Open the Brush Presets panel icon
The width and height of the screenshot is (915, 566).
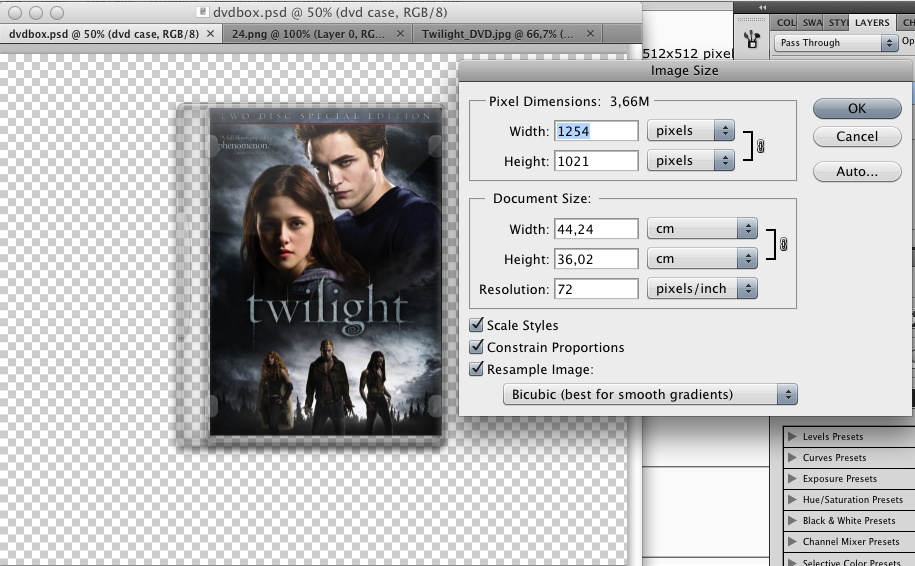coord(752,40)
